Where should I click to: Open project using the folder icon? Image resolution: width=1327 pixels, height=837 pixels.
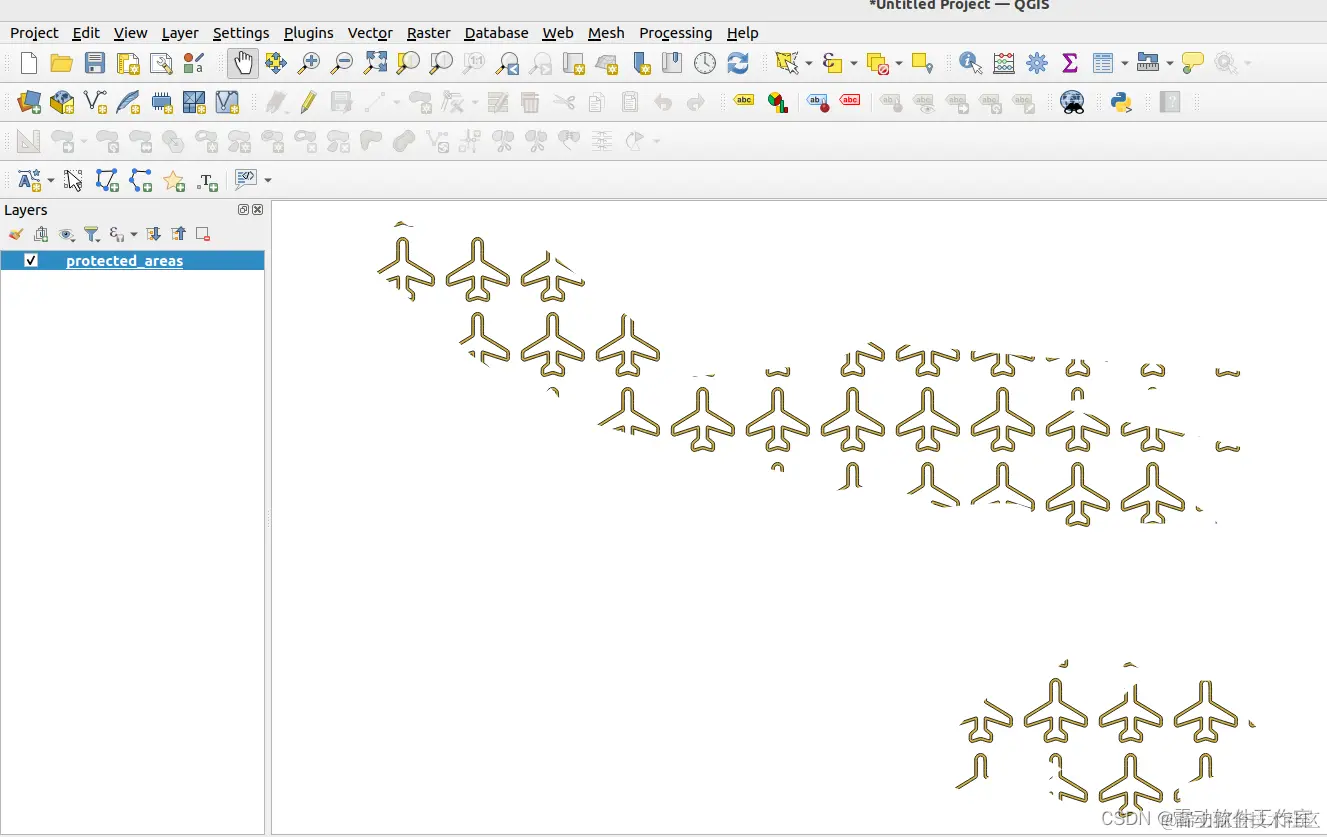(x=61, y=64)
